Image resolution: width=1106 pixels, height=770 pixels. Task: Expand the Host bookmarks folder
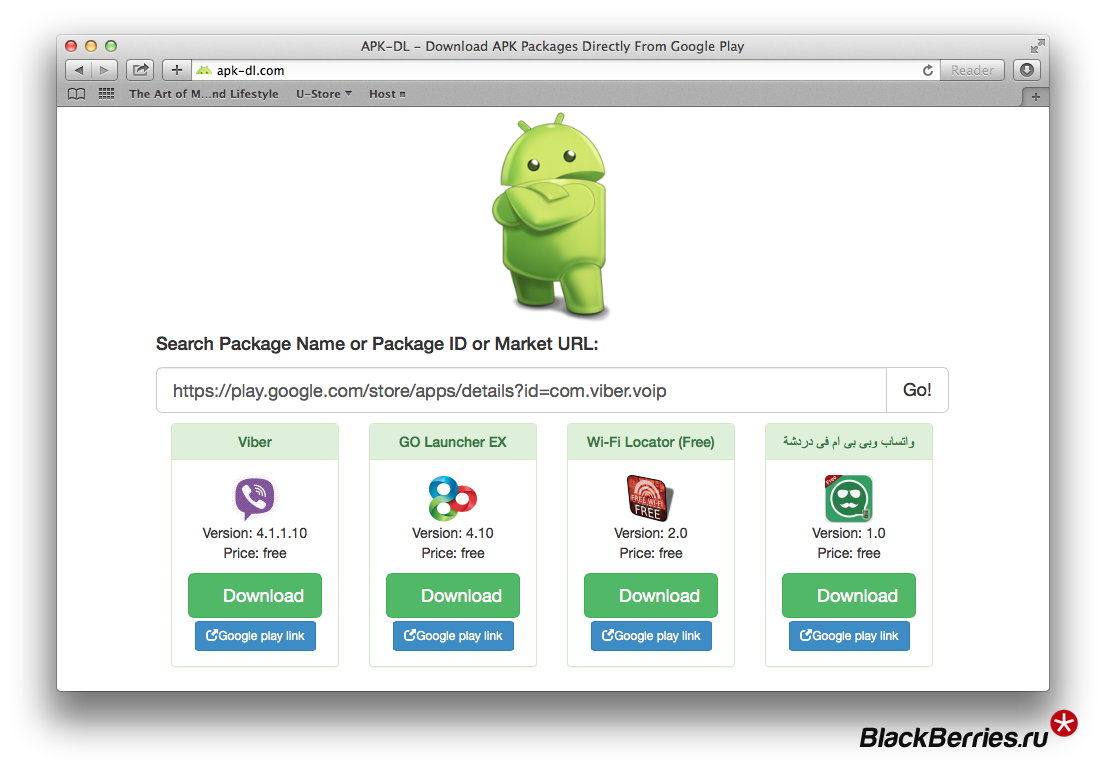387,94
